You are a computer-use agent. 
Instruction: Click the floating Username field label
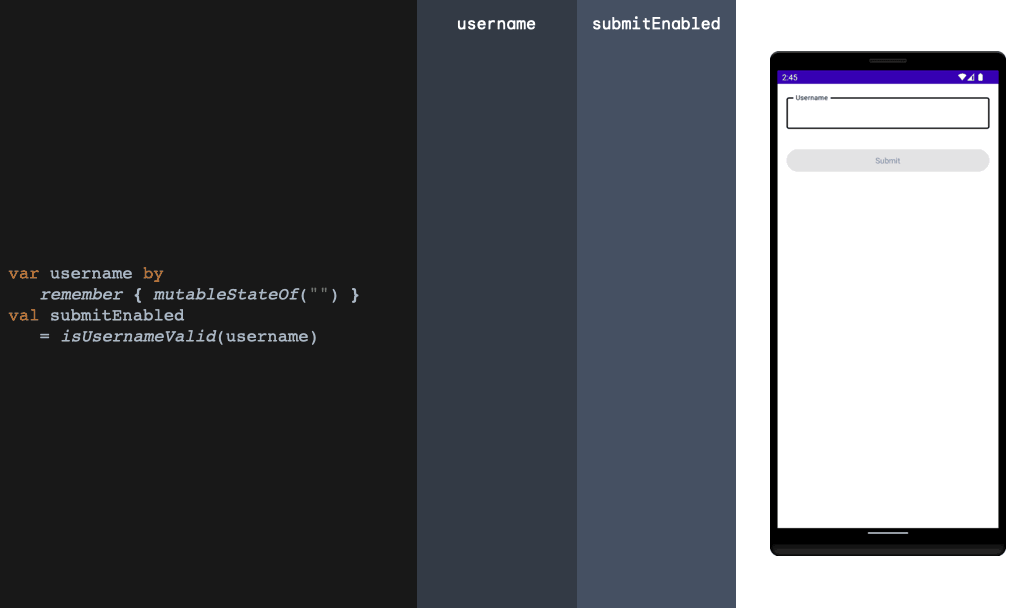pyautogui.click(x=811, y=98)
